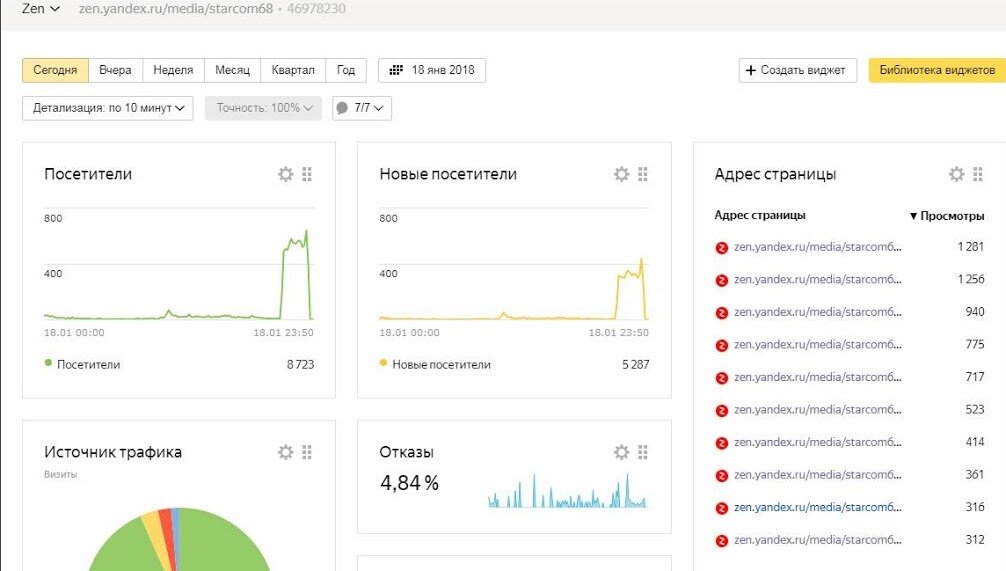Open page link with 361 views
The image size is (1006, 571).
tap(818, 475)
